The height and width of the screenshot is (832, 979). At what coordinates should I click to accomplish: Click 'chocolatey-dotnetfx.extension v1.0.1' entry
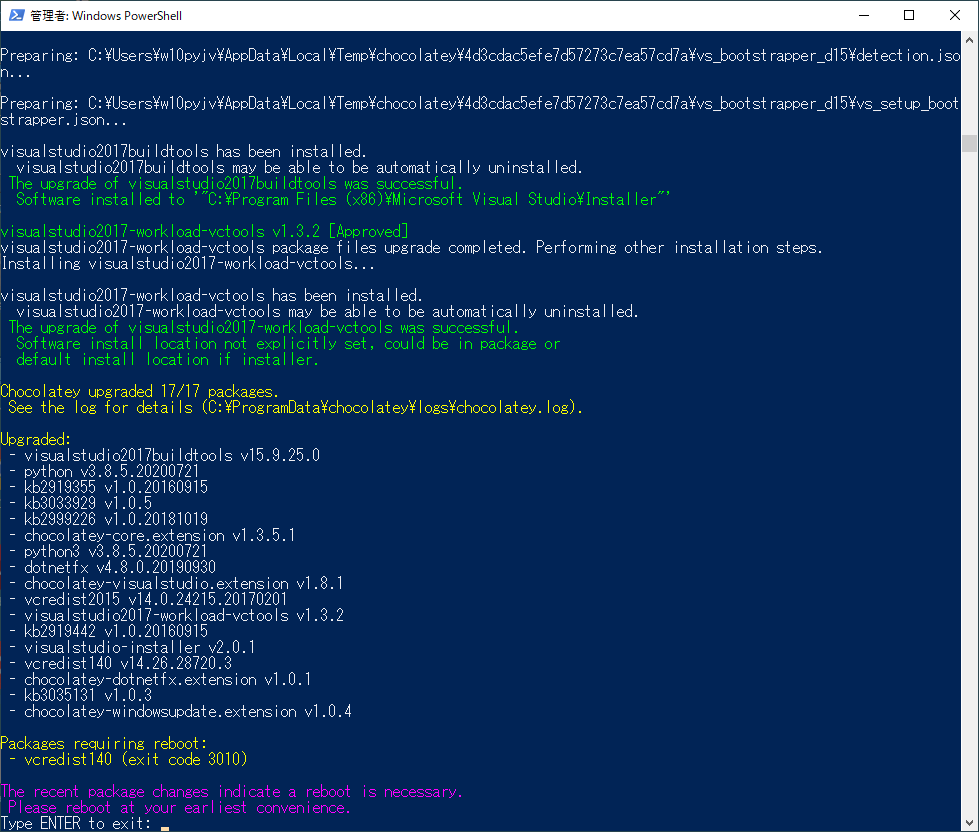click(x=167, y=679)
